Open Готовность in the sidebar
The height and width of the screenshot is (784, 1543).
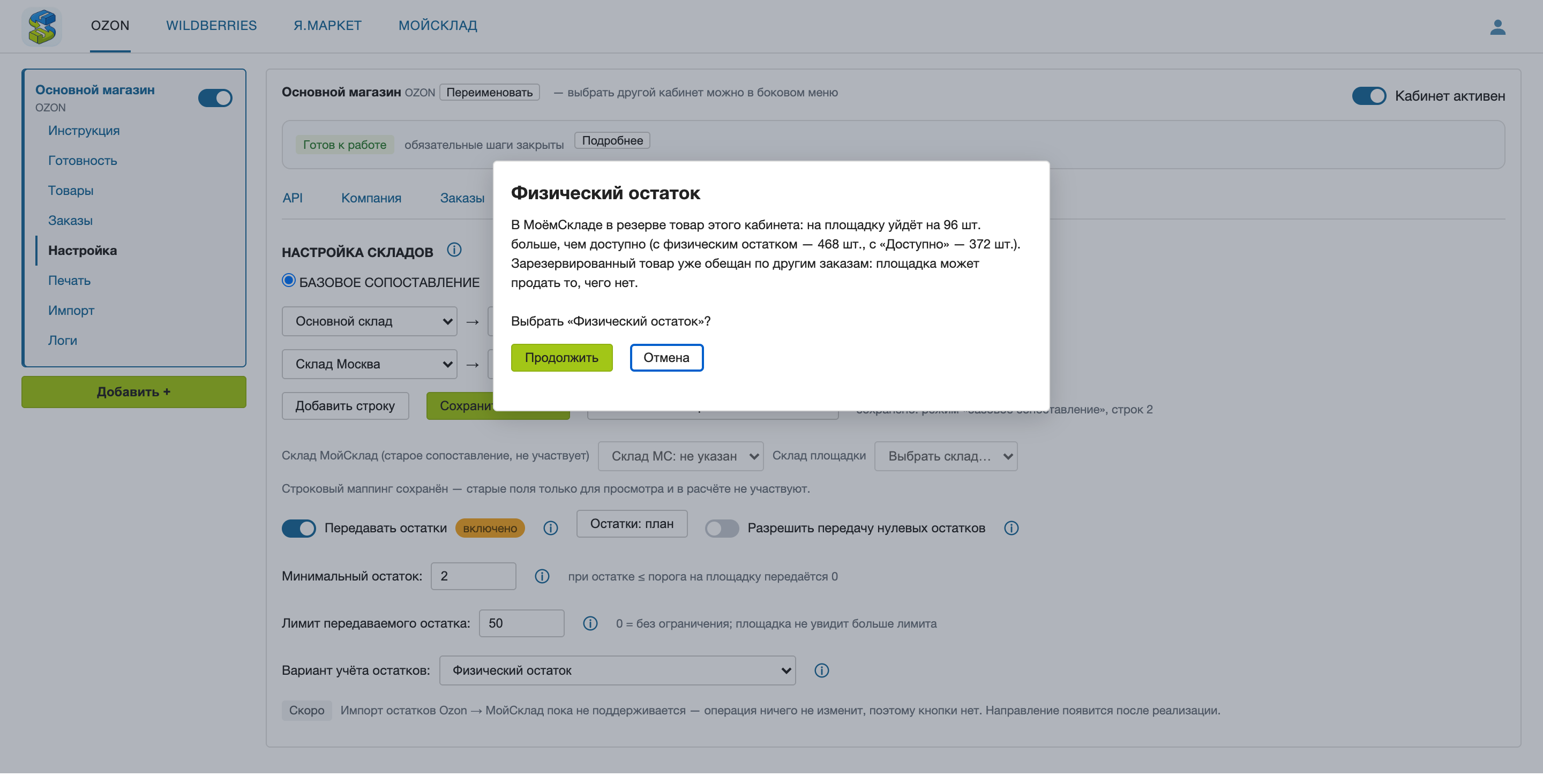83,161
